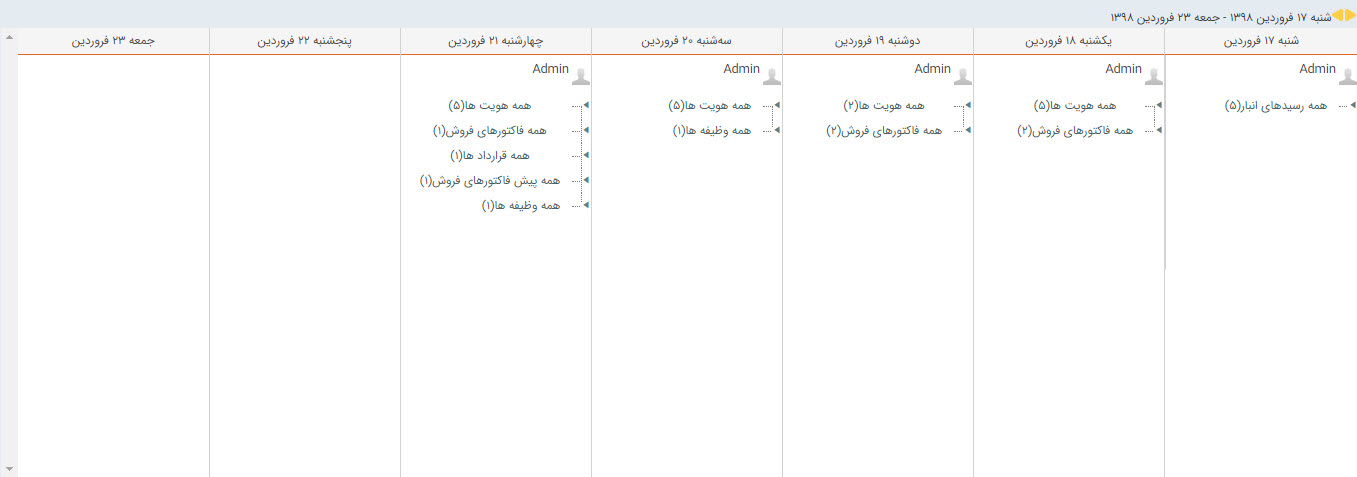Click Admin user avatar in دوشنبه ۱۹ column

coord(962,75)
